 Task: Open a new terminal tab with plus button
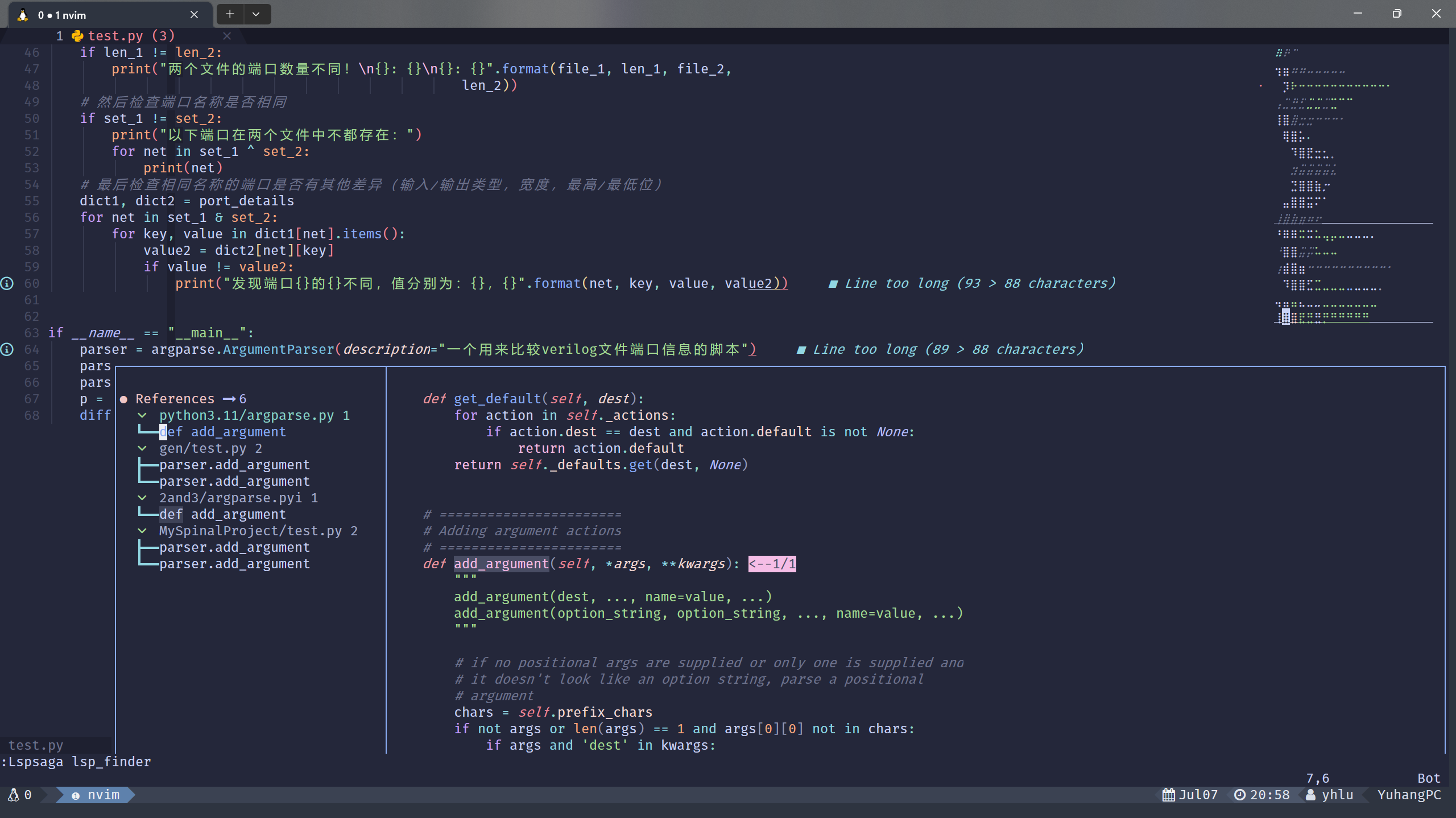point(230,14)
